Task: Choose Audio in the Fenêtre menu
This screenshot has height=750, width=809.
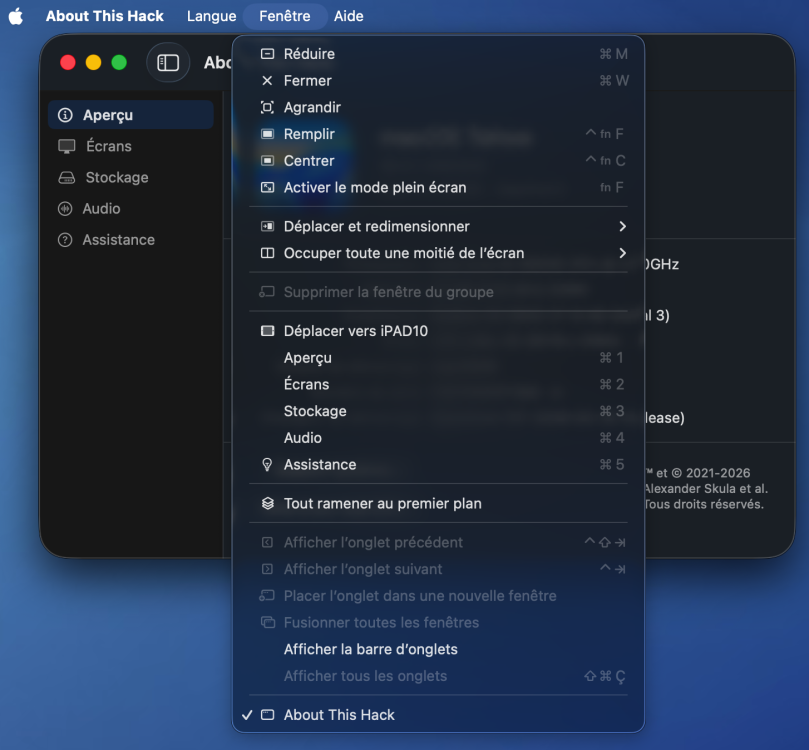Action: click(x=438, y=438)
